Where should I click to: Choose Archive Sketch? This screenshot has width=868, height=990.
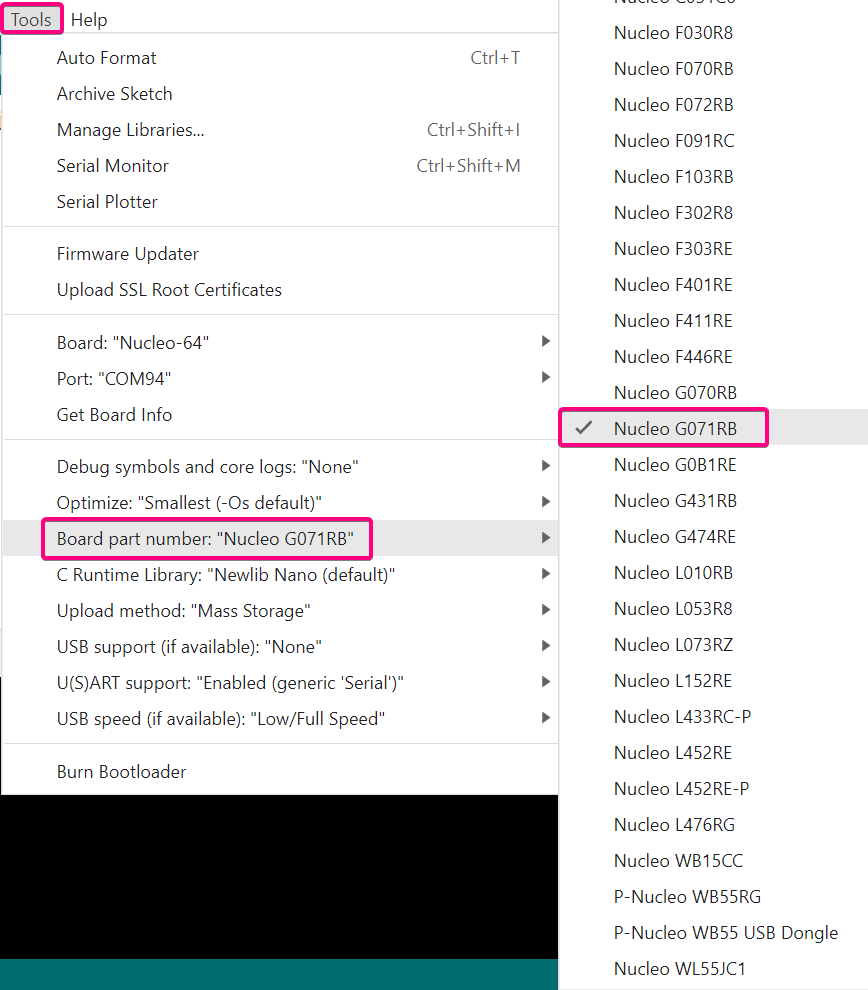click(281, 94)
